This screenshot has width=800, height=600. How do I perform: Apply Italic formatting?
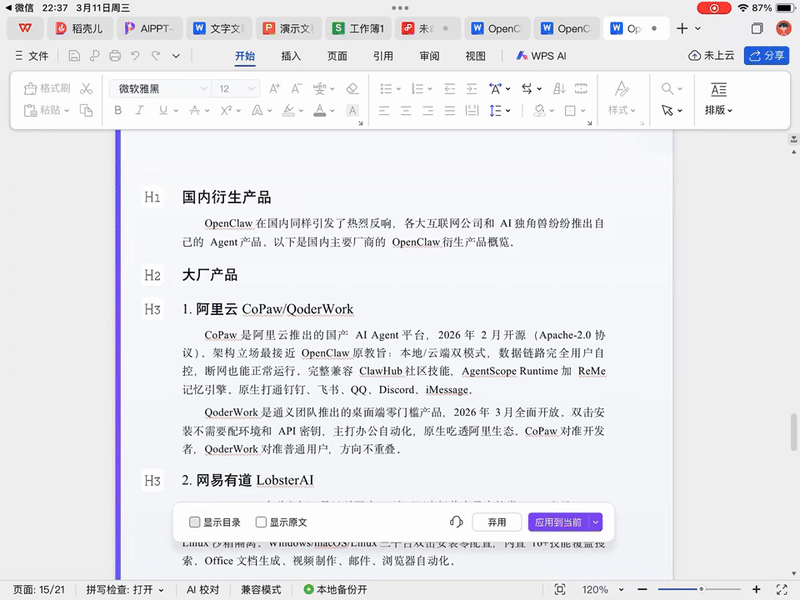[139, 110]
